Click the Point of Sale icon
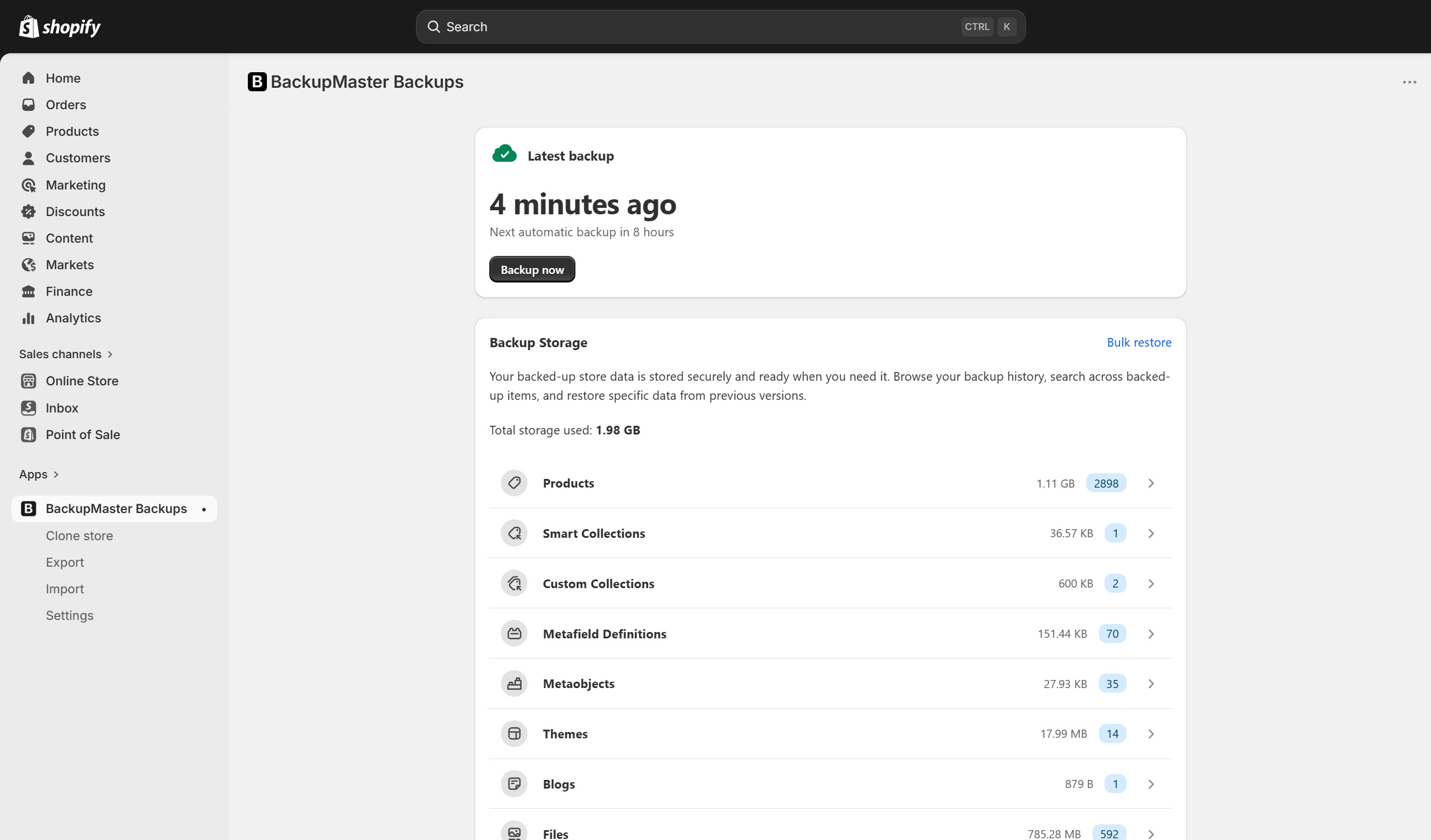The image size is (1431, 840). (x=28, y=434)
